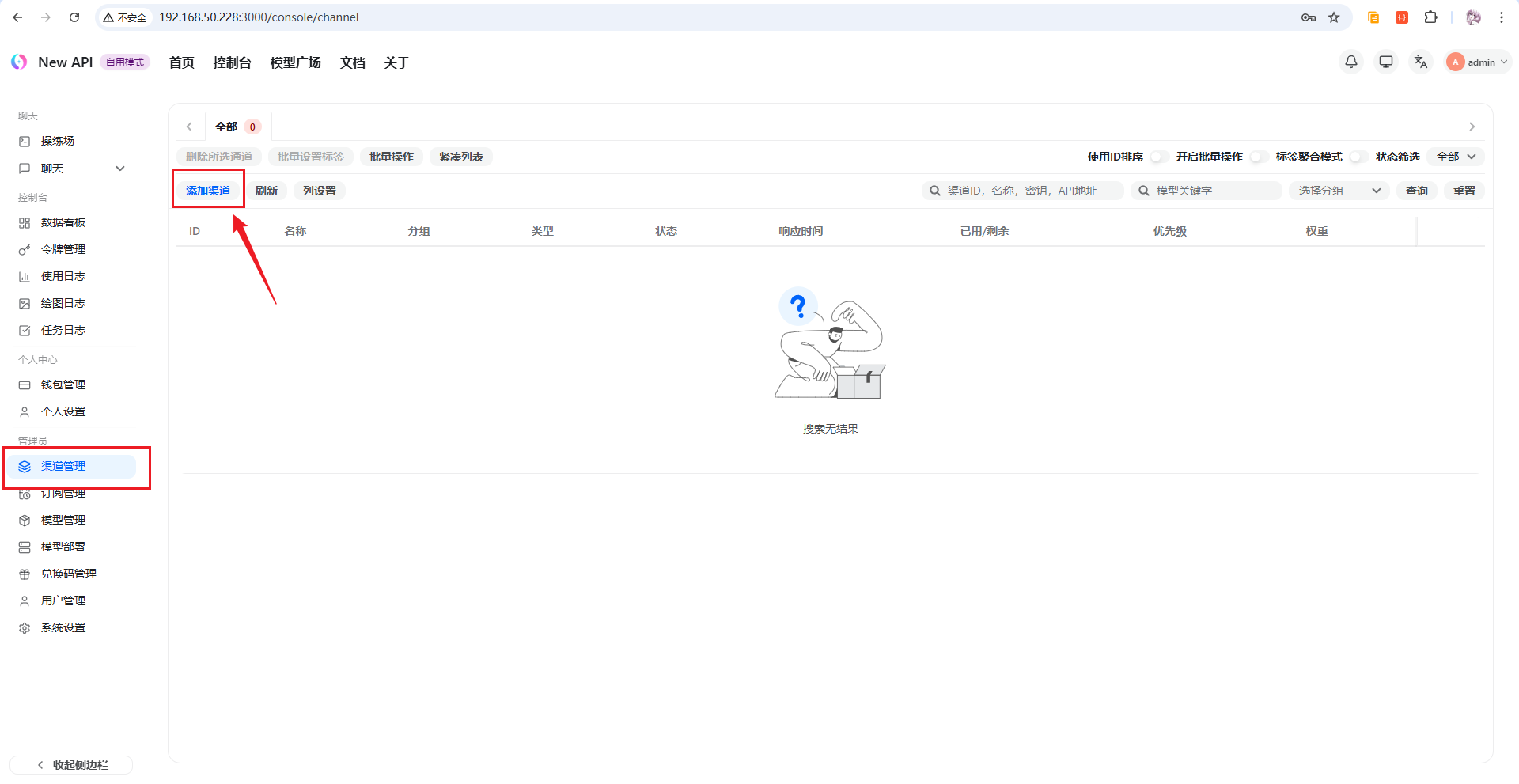Switch to the 模型广场 menu item
The width and height of the screenshot is (1519, 784).
(x=294, y=62)
